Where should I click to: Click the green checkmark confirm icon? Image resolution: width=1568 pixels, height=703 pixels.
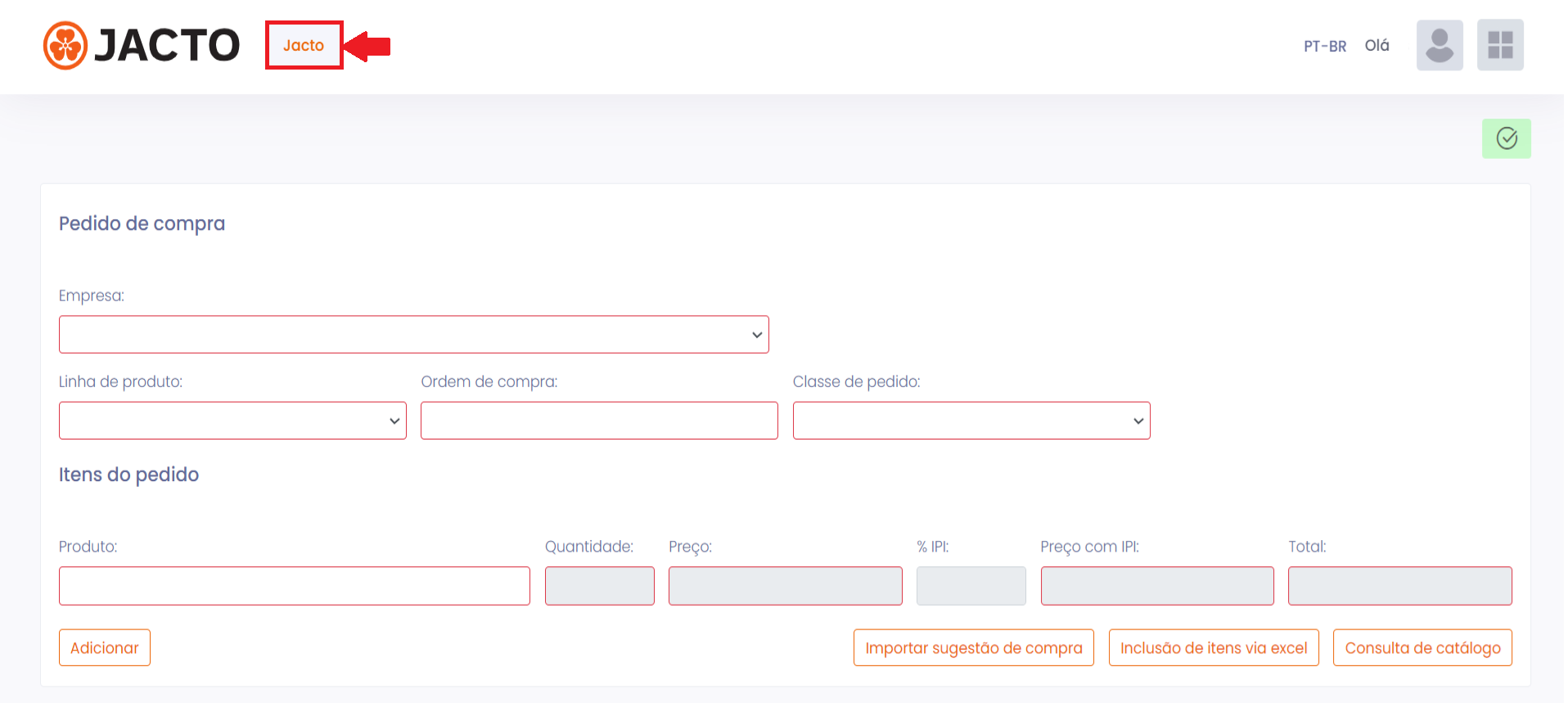(1507, 138)
